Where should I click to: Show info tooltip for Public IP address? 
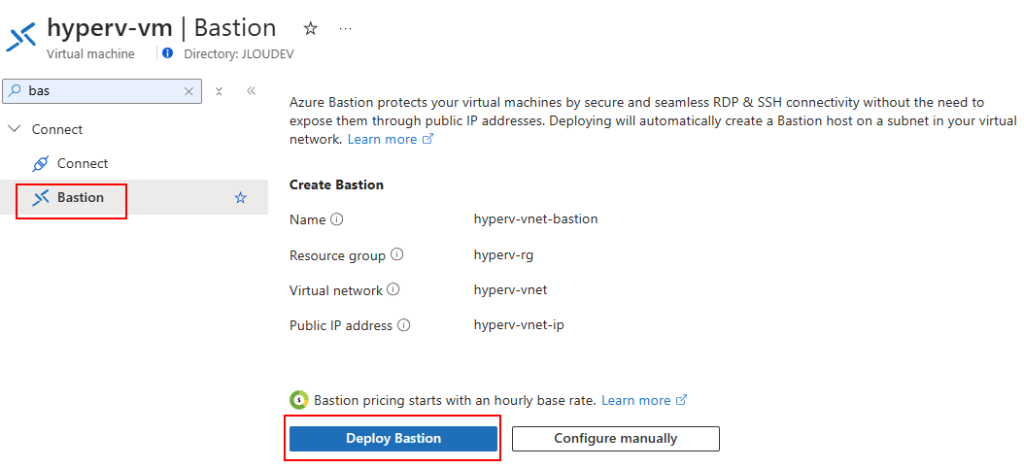(404, 324)
